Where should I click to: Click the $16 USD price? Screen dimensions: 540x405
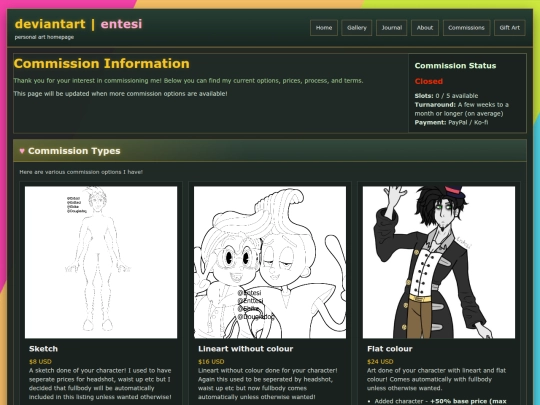point(211,362)
